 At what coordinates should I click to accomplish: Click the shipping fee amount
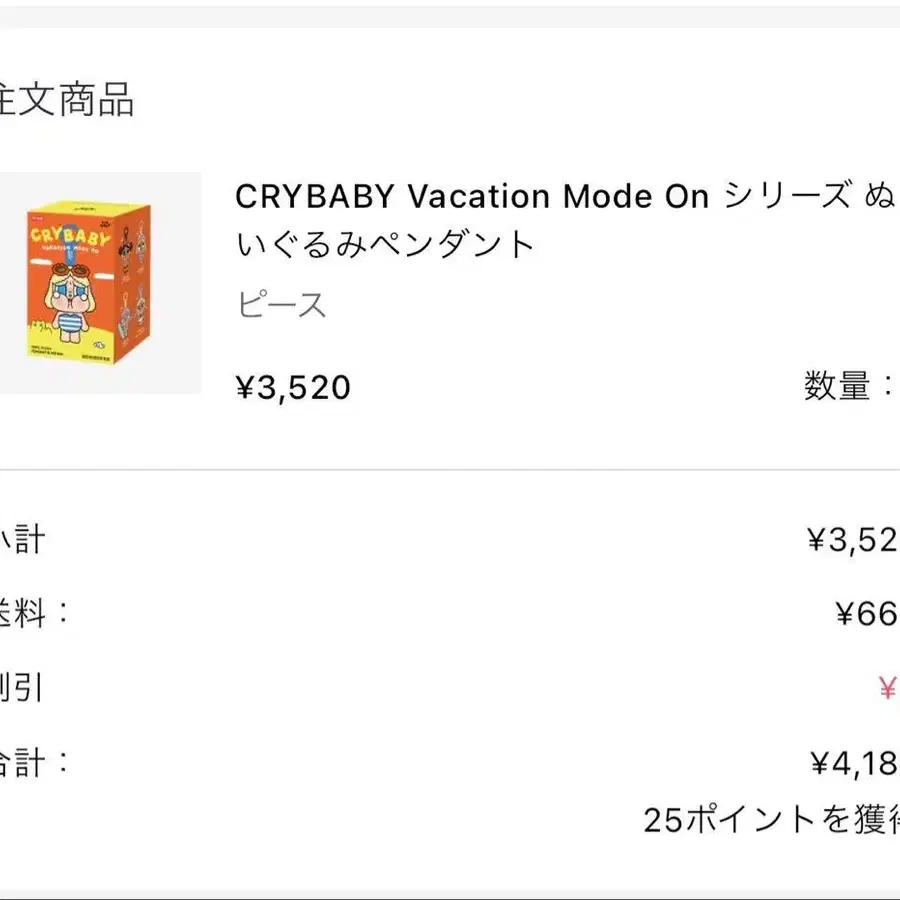[x=867, y=613]
